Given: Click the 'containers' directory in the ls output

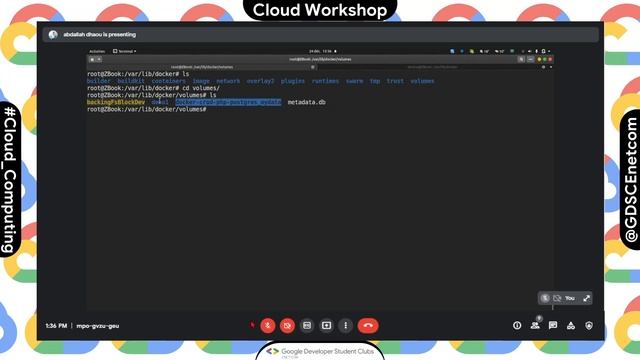Looking at the screenshot, I should coord(169,81).
